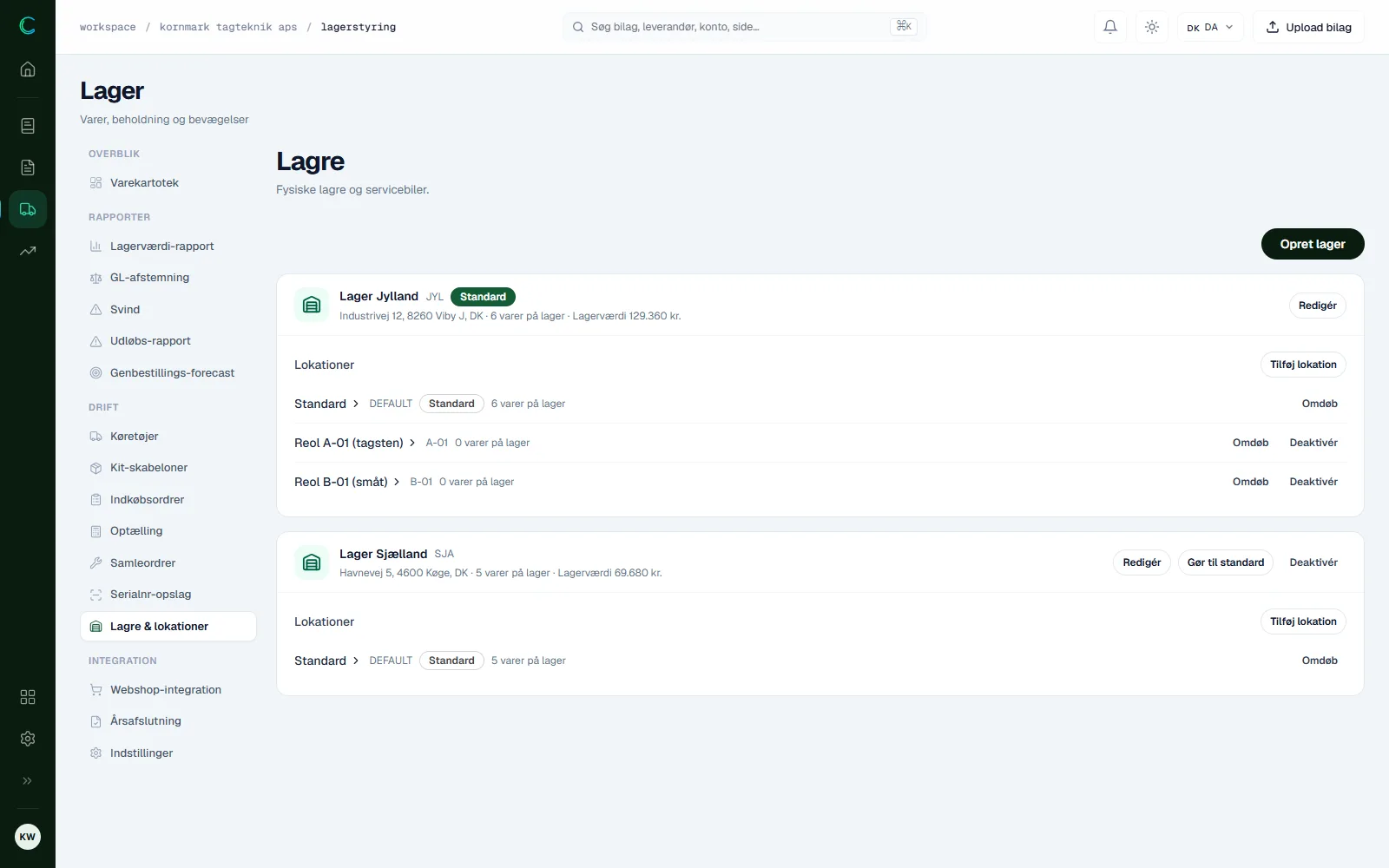The height and width of the screenshot is (868, 1389).
Task: Click Upload bilag button
Action: 1308,27
